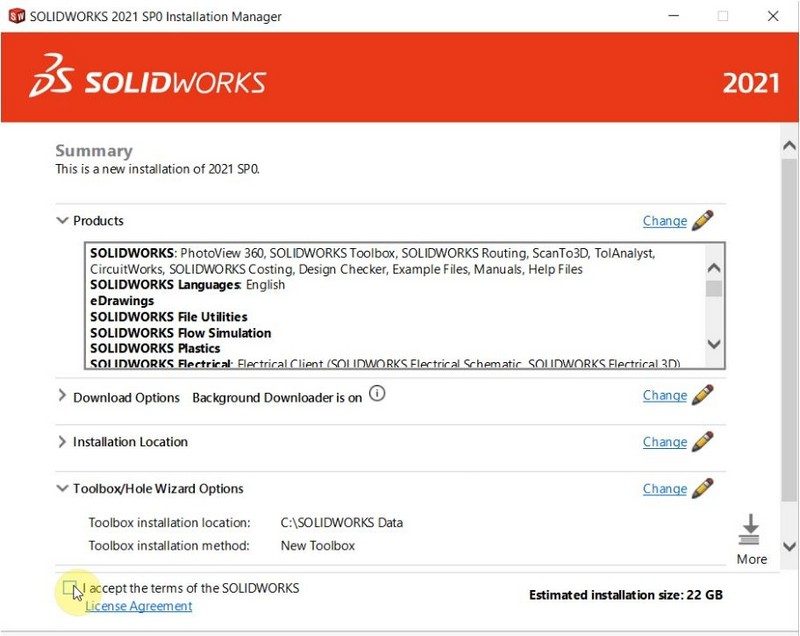Click the pencil icon for Toolbox/Hole Wizard Options

(703, 488)
